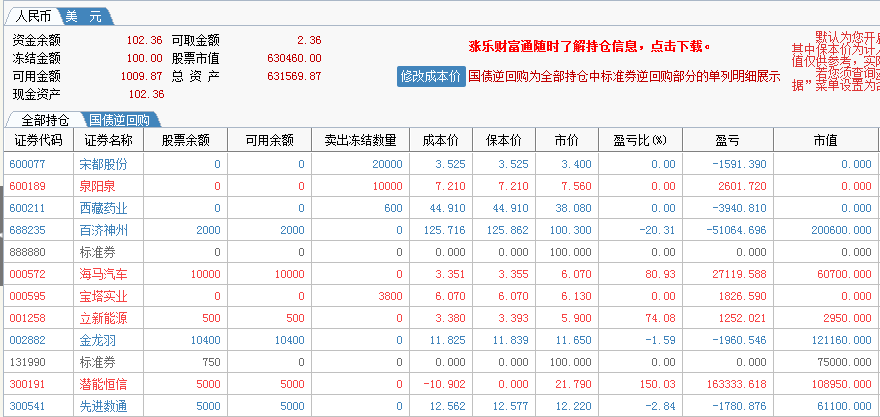Select stock code 000595
Screen dimensions: 880x417
click(x=28, y=296)
